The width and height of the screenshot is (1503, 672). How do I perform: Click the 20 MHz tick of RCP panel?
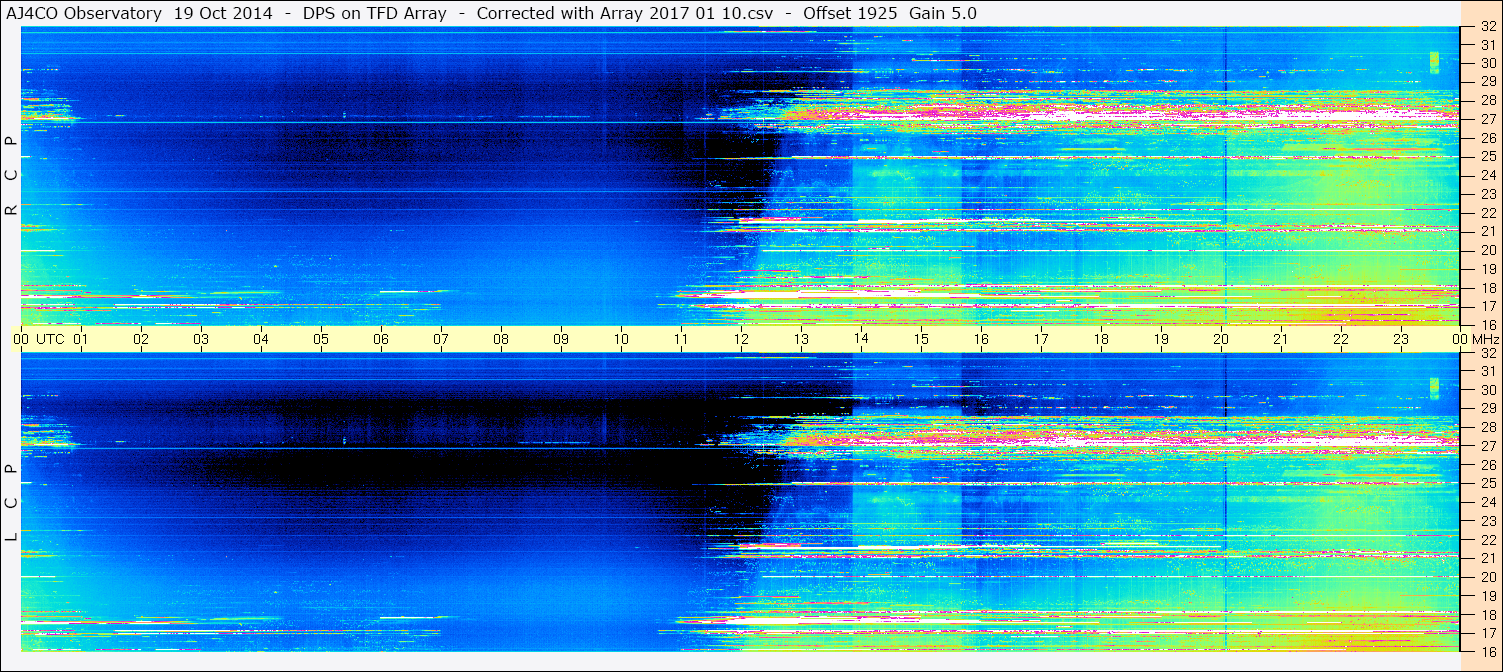coord(1487,250)
